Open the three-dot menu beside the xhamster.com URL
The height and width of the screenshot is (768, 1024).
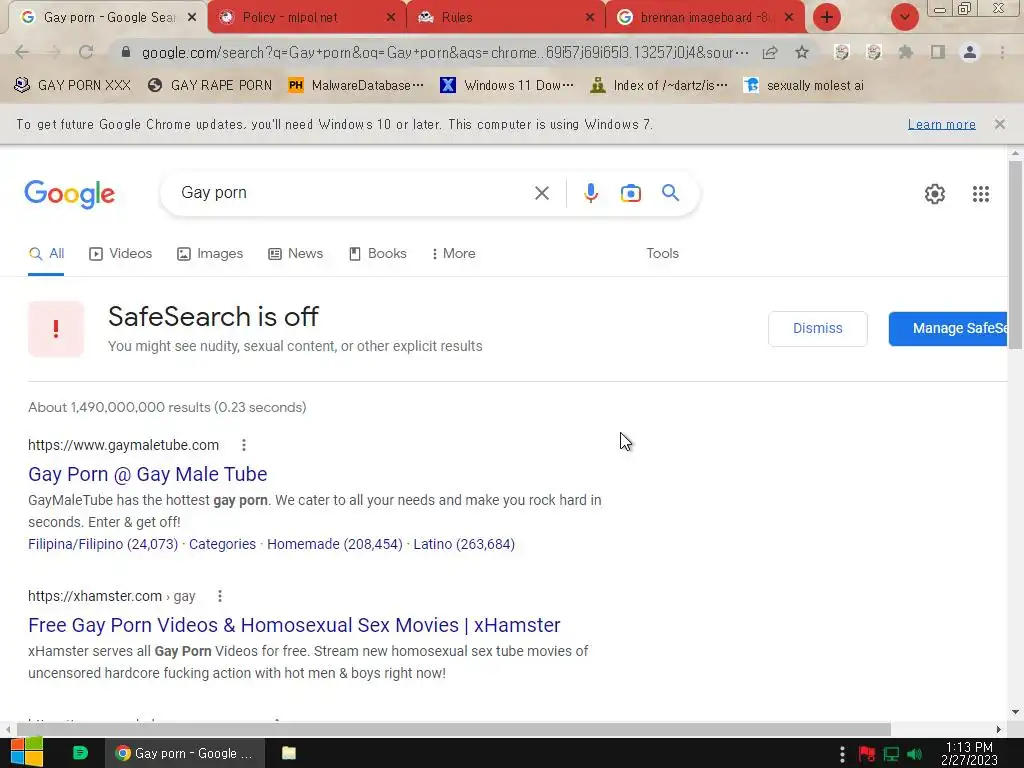pos(219,596)
